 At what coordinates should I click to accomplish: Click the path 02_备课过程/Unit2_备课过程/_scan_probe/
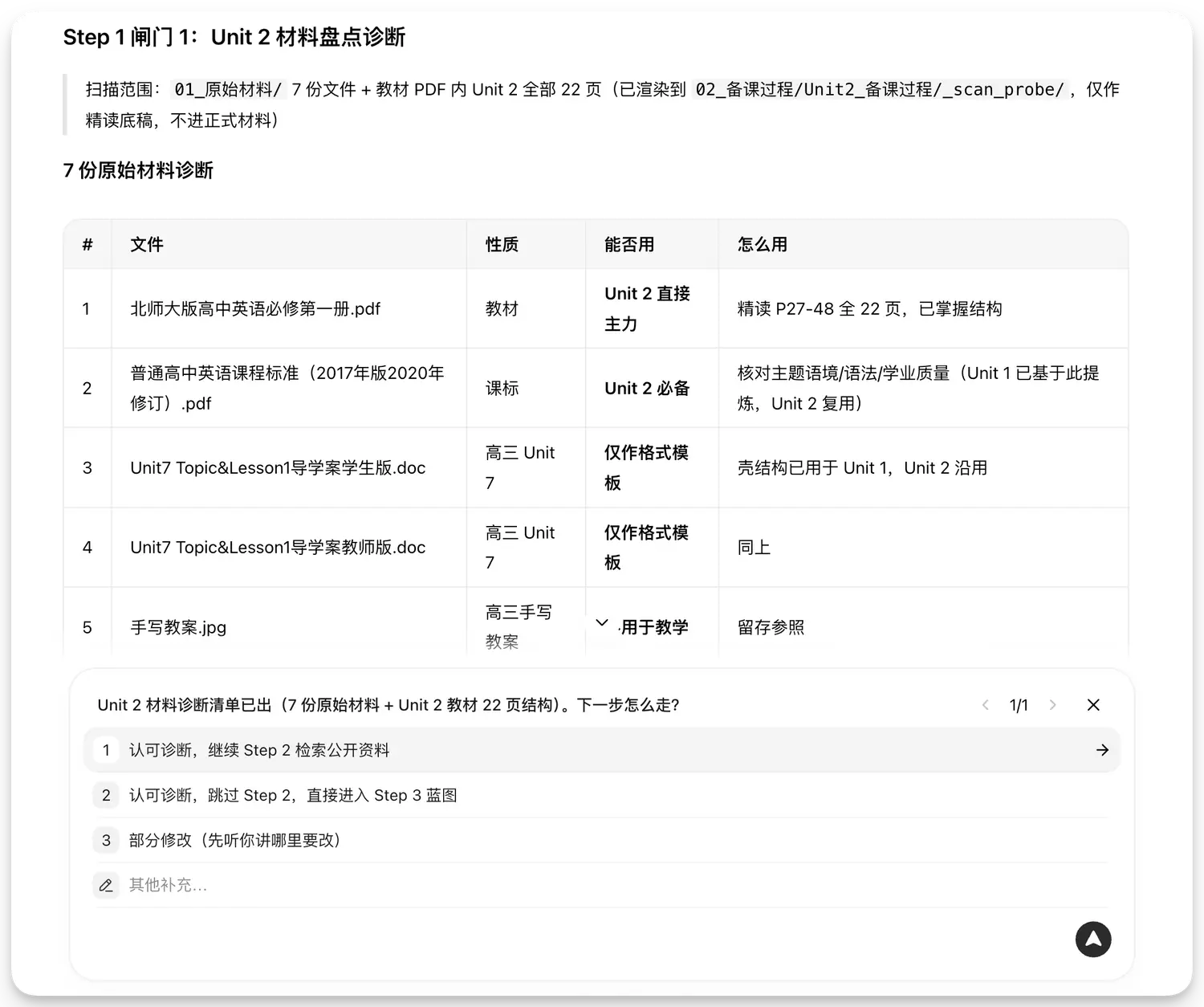point(880,89)
